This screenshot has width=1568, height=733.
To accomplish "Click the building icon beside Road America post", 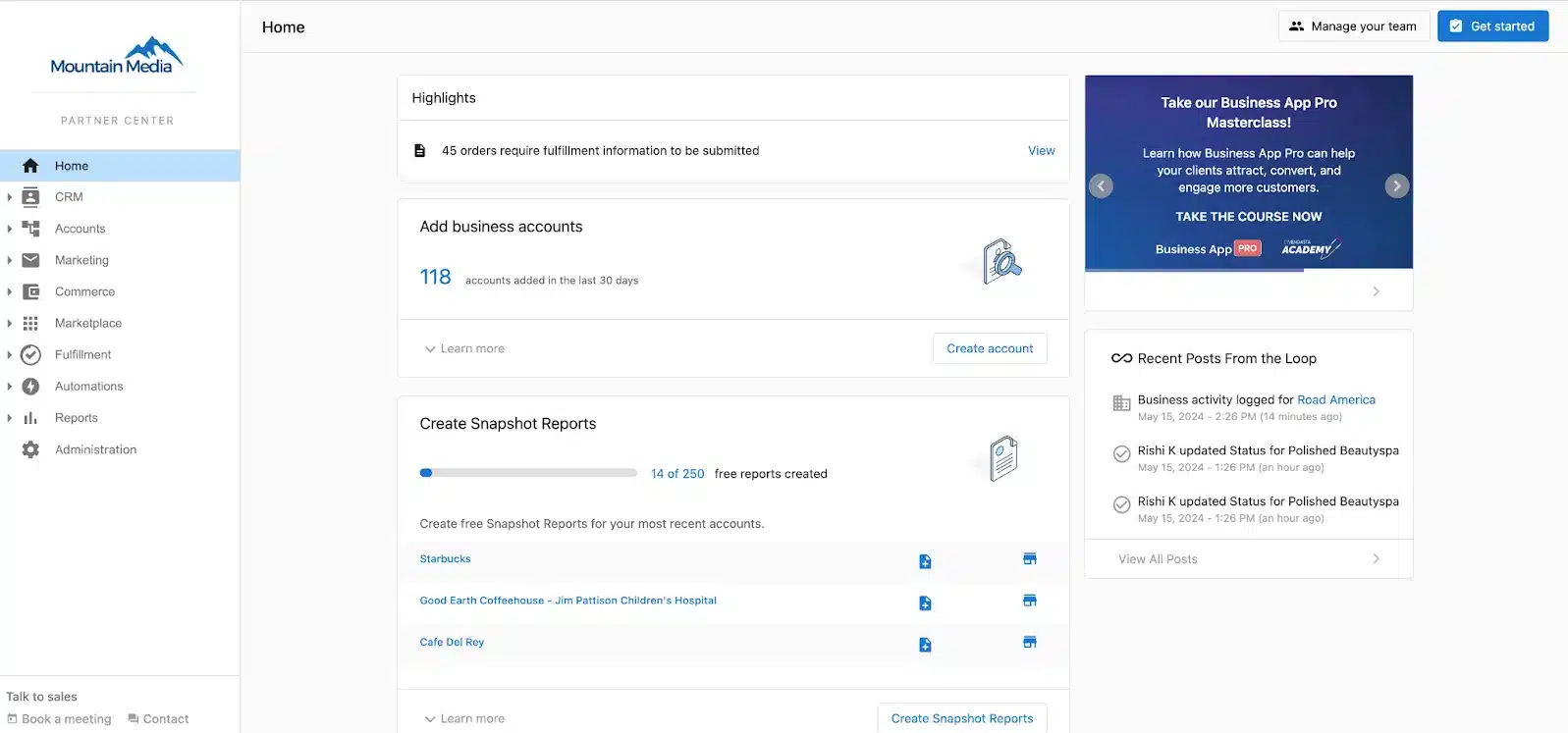I will click(1121, 403).
